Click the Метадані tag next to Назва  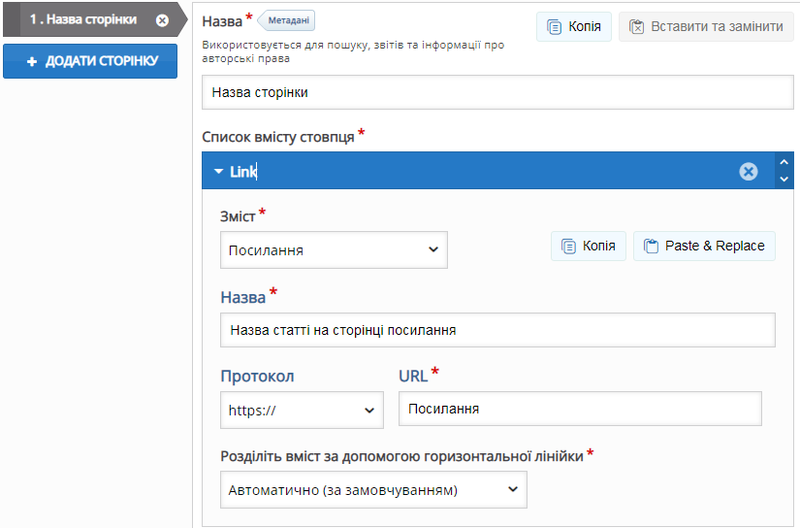click(288, 20)
